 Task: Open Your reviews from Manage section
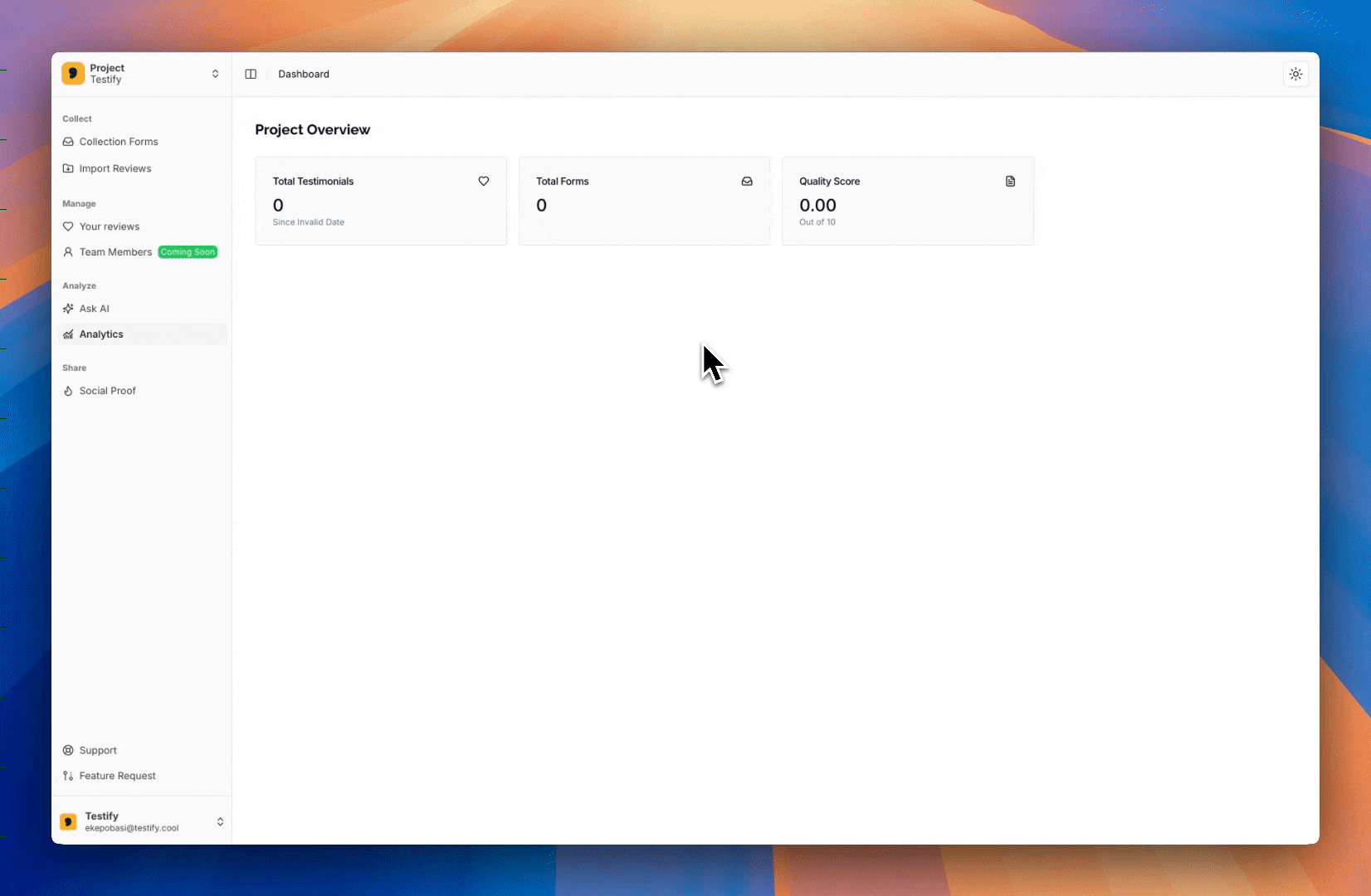[110, 226]
